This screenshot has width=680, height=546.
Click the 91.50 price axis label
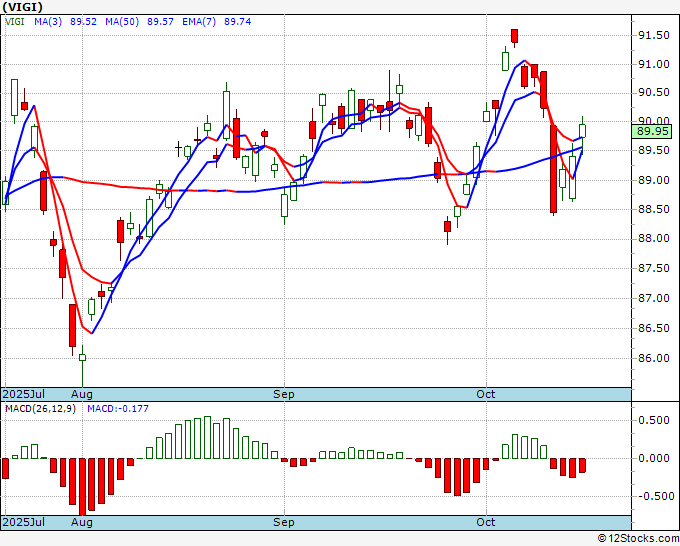click(x=654, y=36)
